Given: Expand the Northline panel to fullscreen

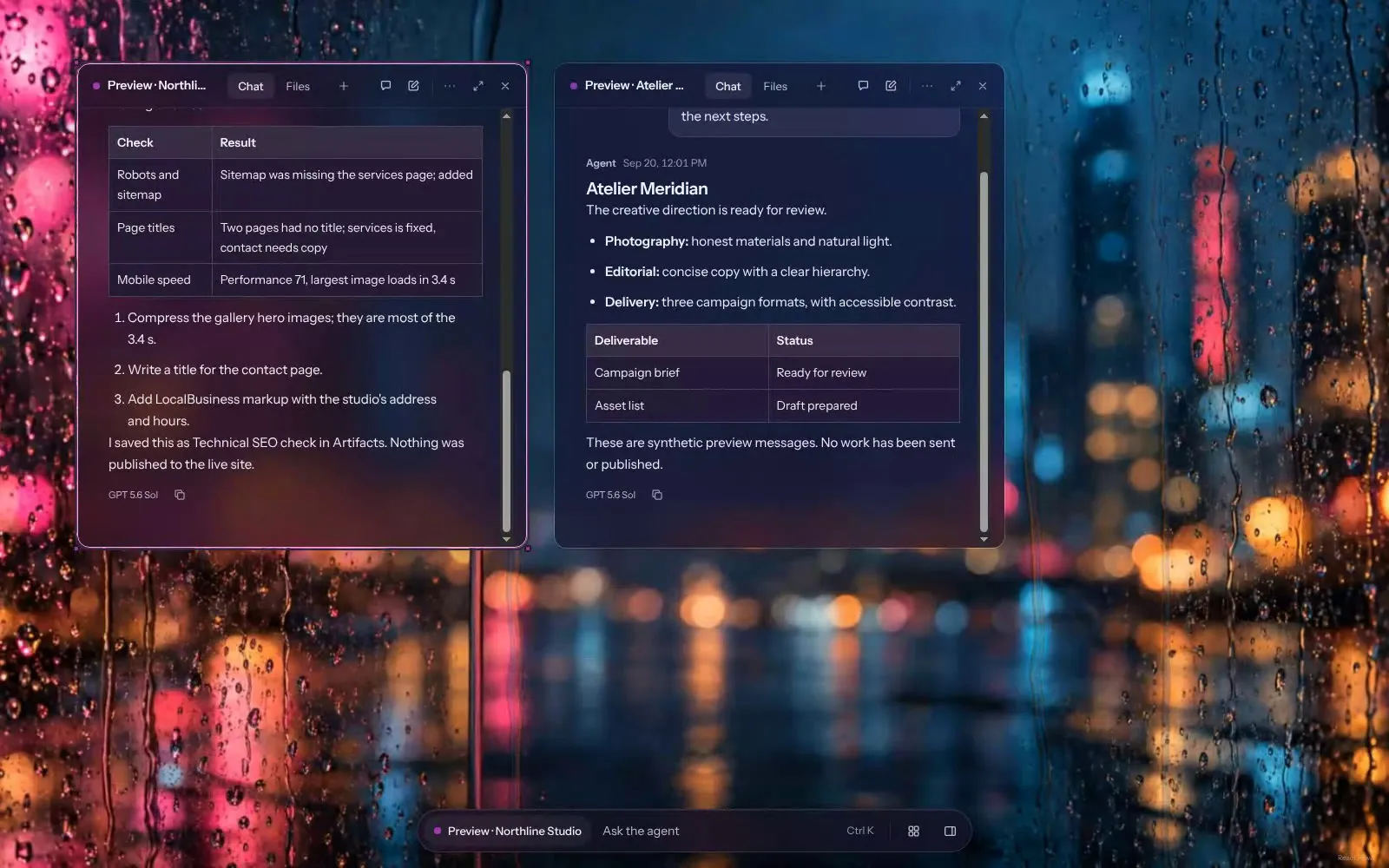Looking at the screenshot, I should click(x=478, y=86).
